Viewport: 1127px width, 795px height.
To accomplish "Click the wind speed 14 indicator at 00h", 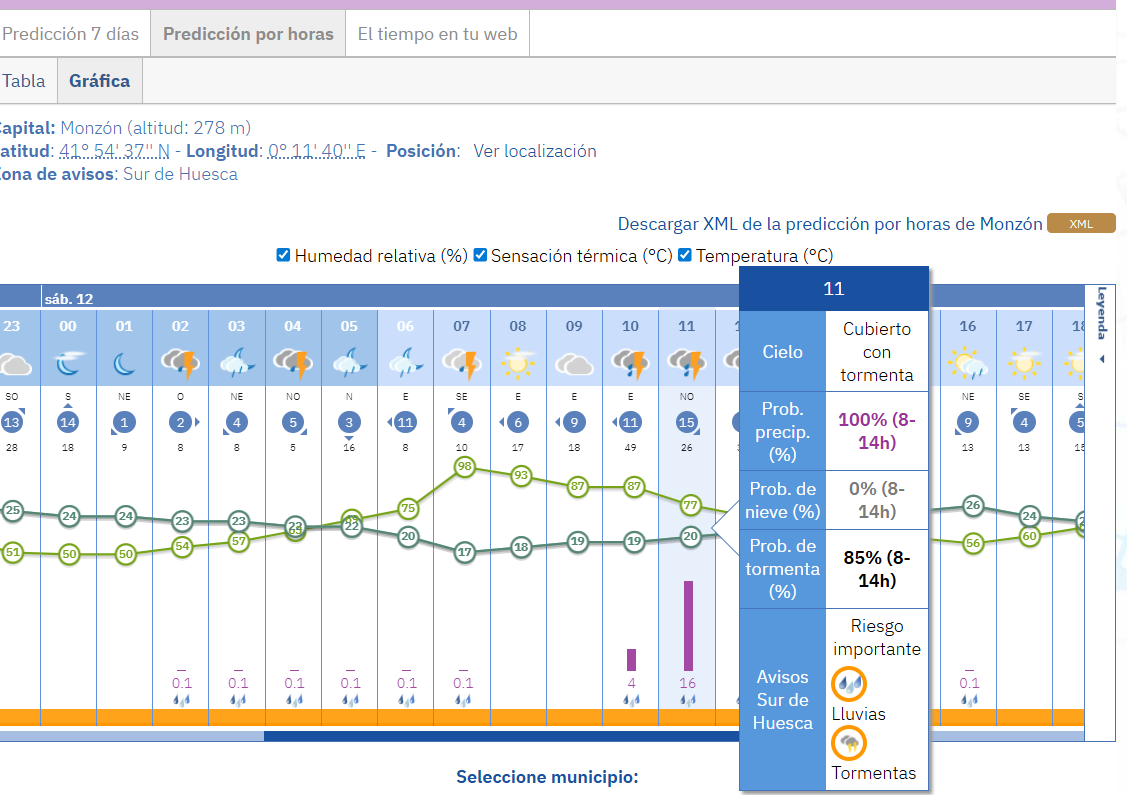I will point(68,422).
